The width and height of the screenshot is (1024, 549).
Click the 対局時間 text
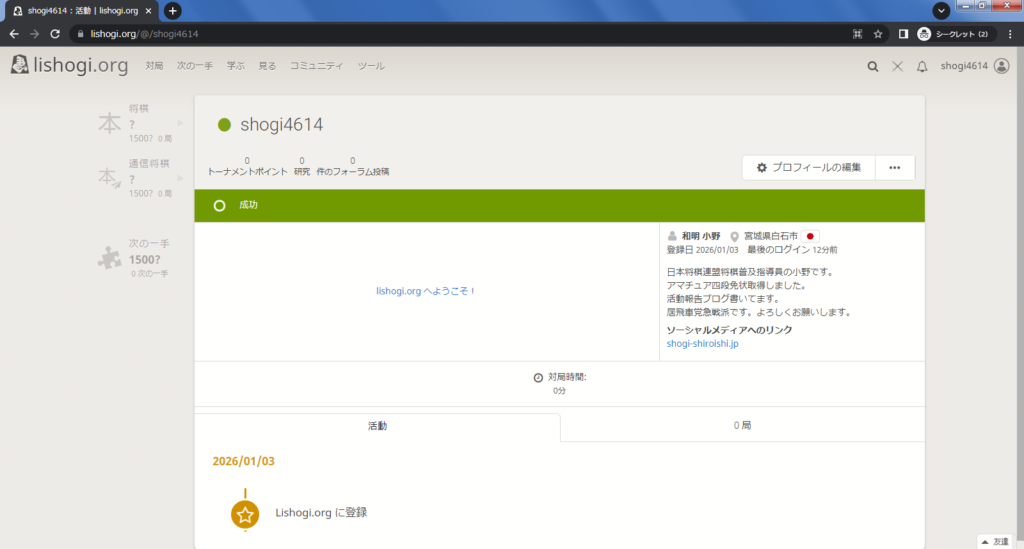(x=567, y=377)
